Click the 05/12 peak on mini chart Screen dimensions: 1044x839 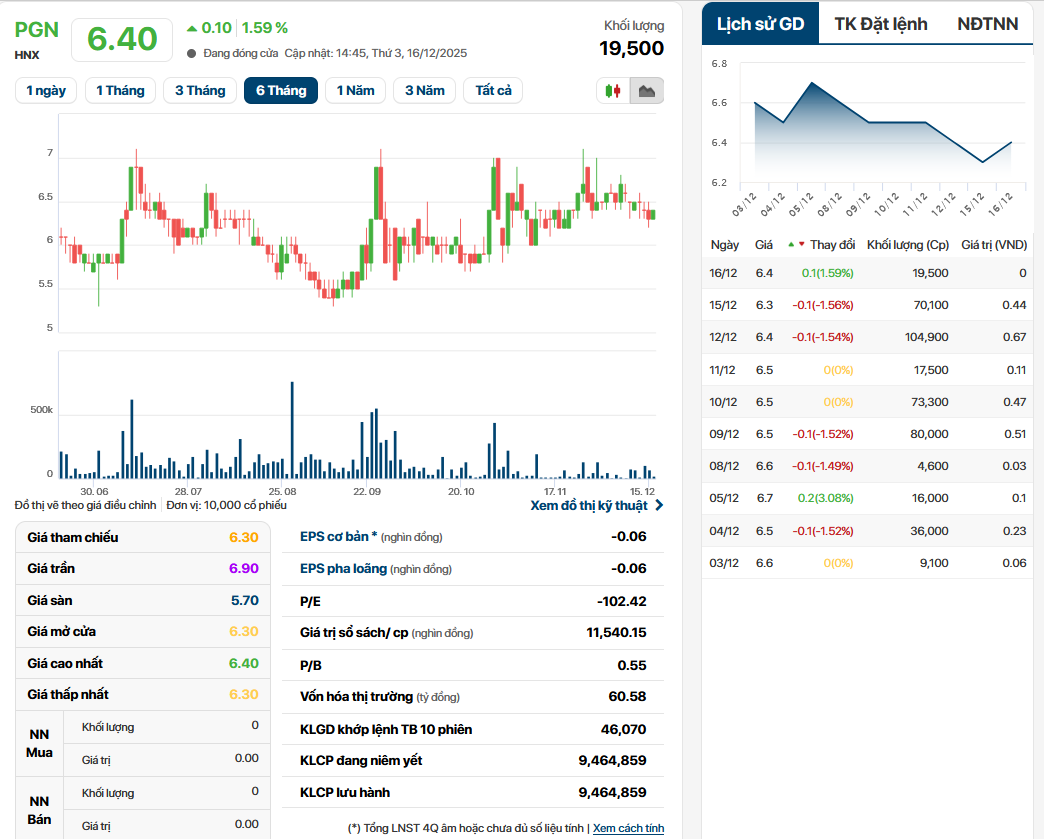[812, 83]
